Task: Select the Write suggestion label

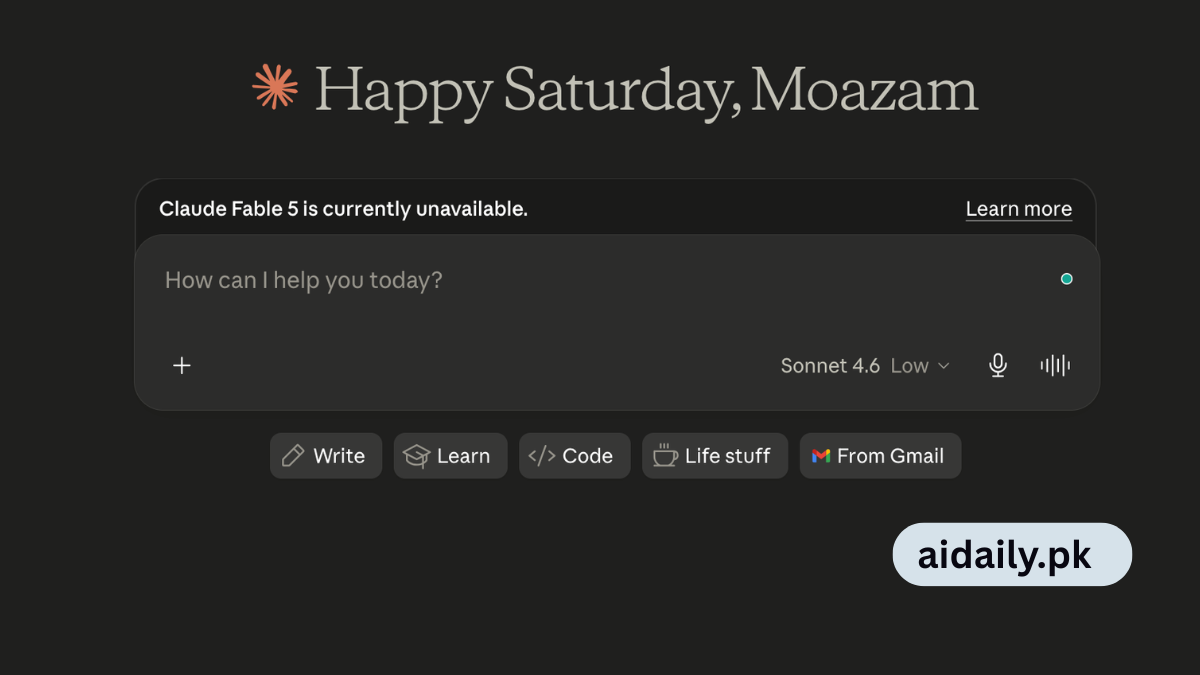Action: tap(339, 456)
